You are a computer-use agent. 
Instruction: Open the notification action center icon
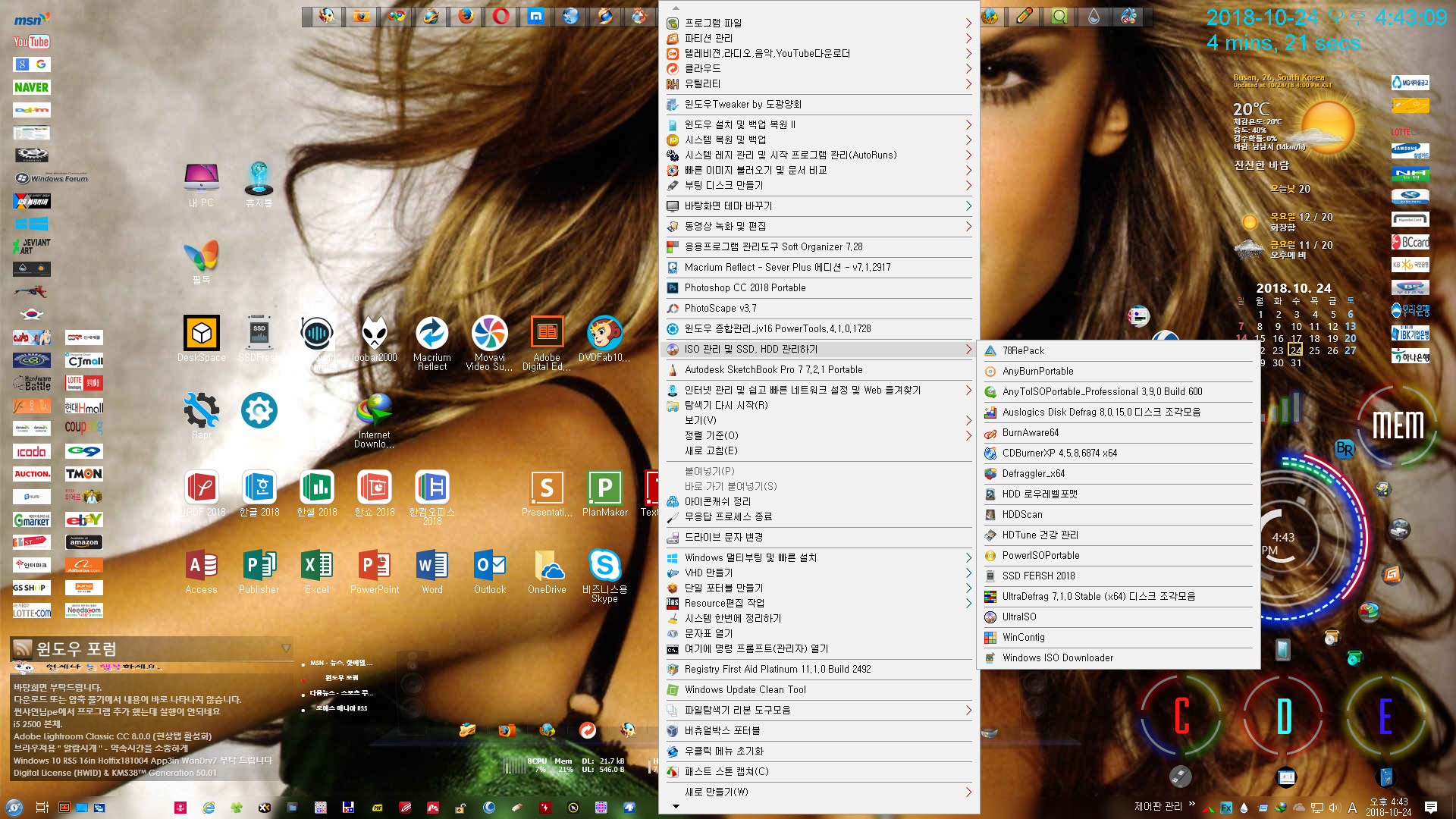coord(1431,808)
